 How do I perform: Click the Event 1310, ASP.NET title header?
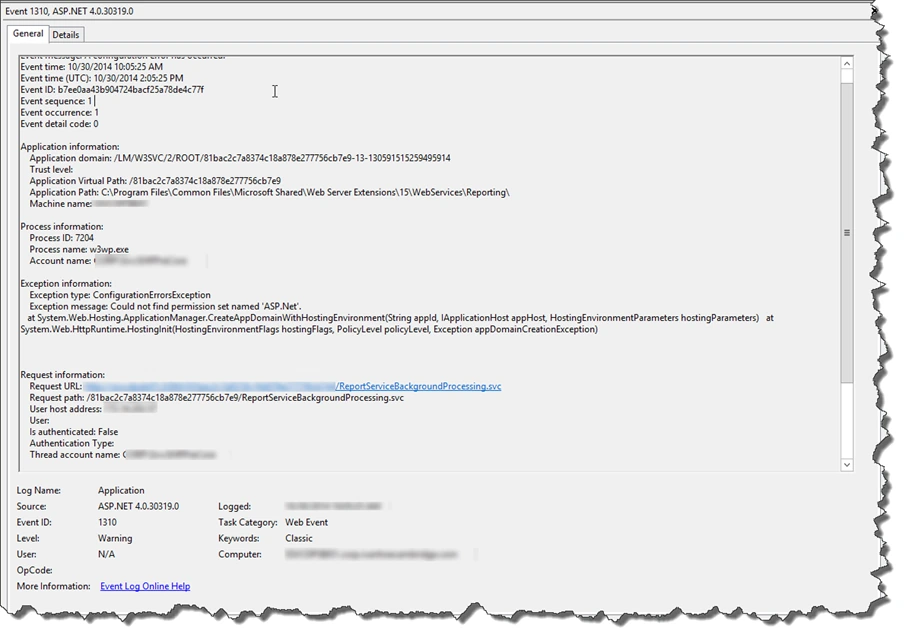point(69,11)
